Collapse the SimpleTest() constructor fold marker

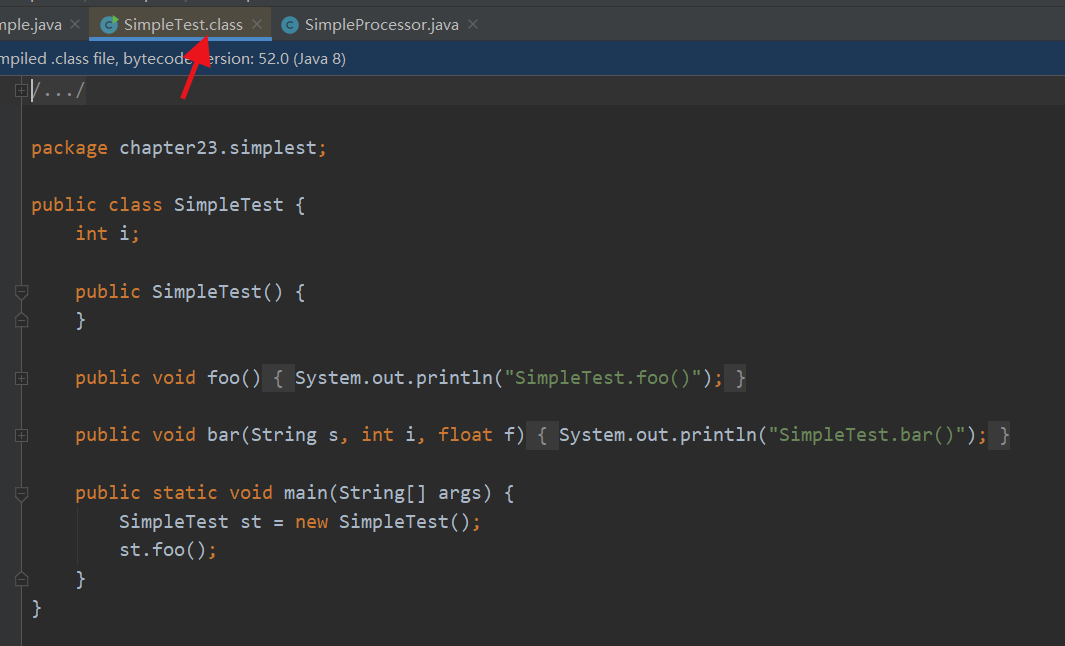click(x=21, y=292)
